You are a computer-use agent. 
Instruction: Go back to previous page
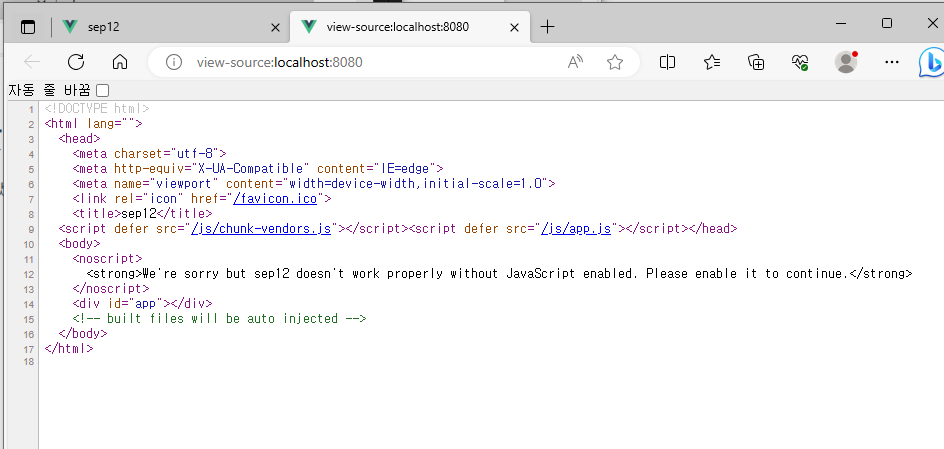31,62
